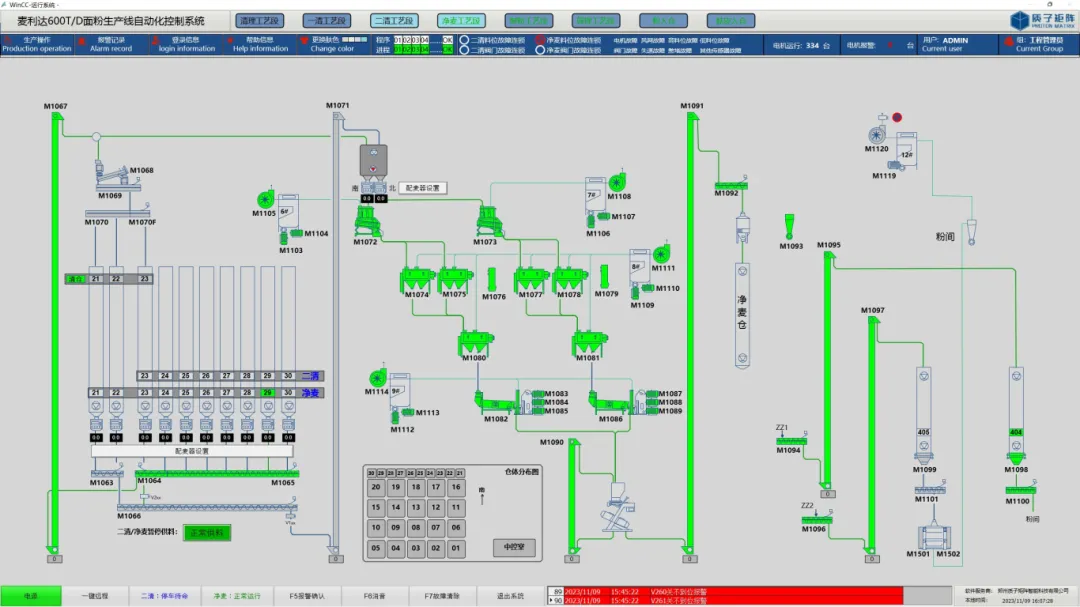Click the Change color option
Image resolution: width=1080 pixels, height=607 pixels.
pos(332,45)
